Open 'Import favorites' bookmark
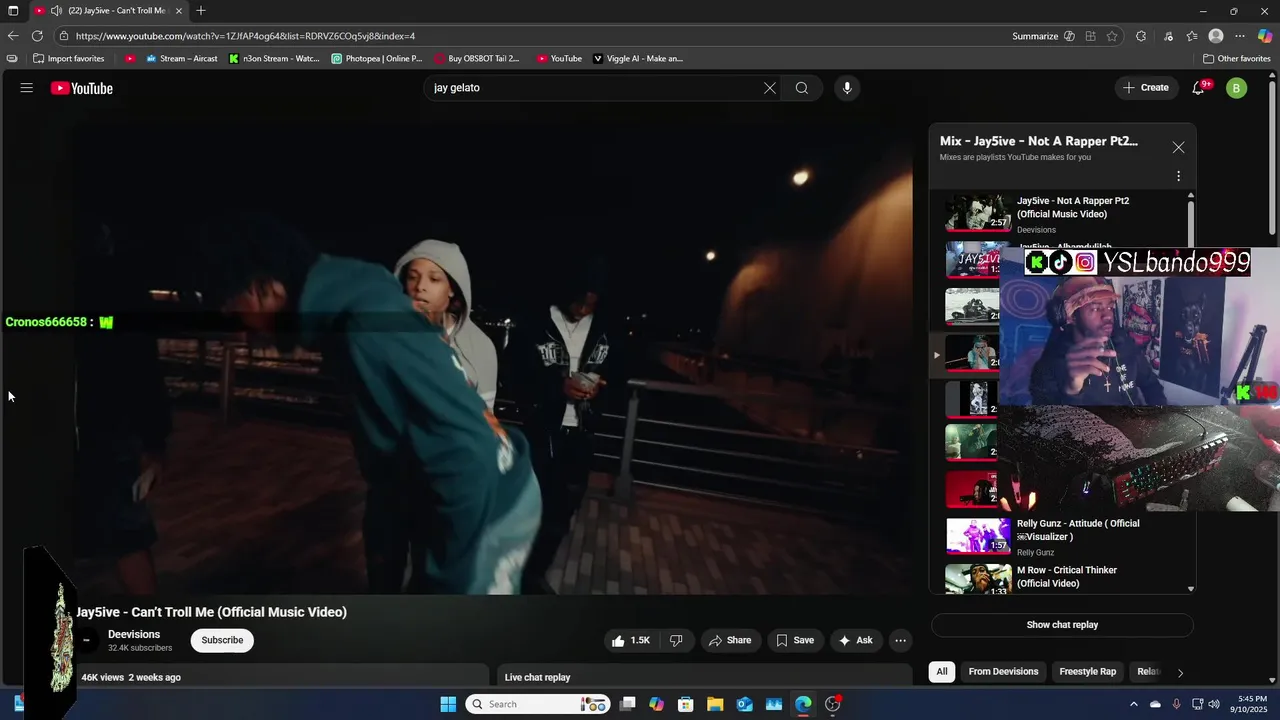This screenshot has width=1280, height=720. (69, 59)
